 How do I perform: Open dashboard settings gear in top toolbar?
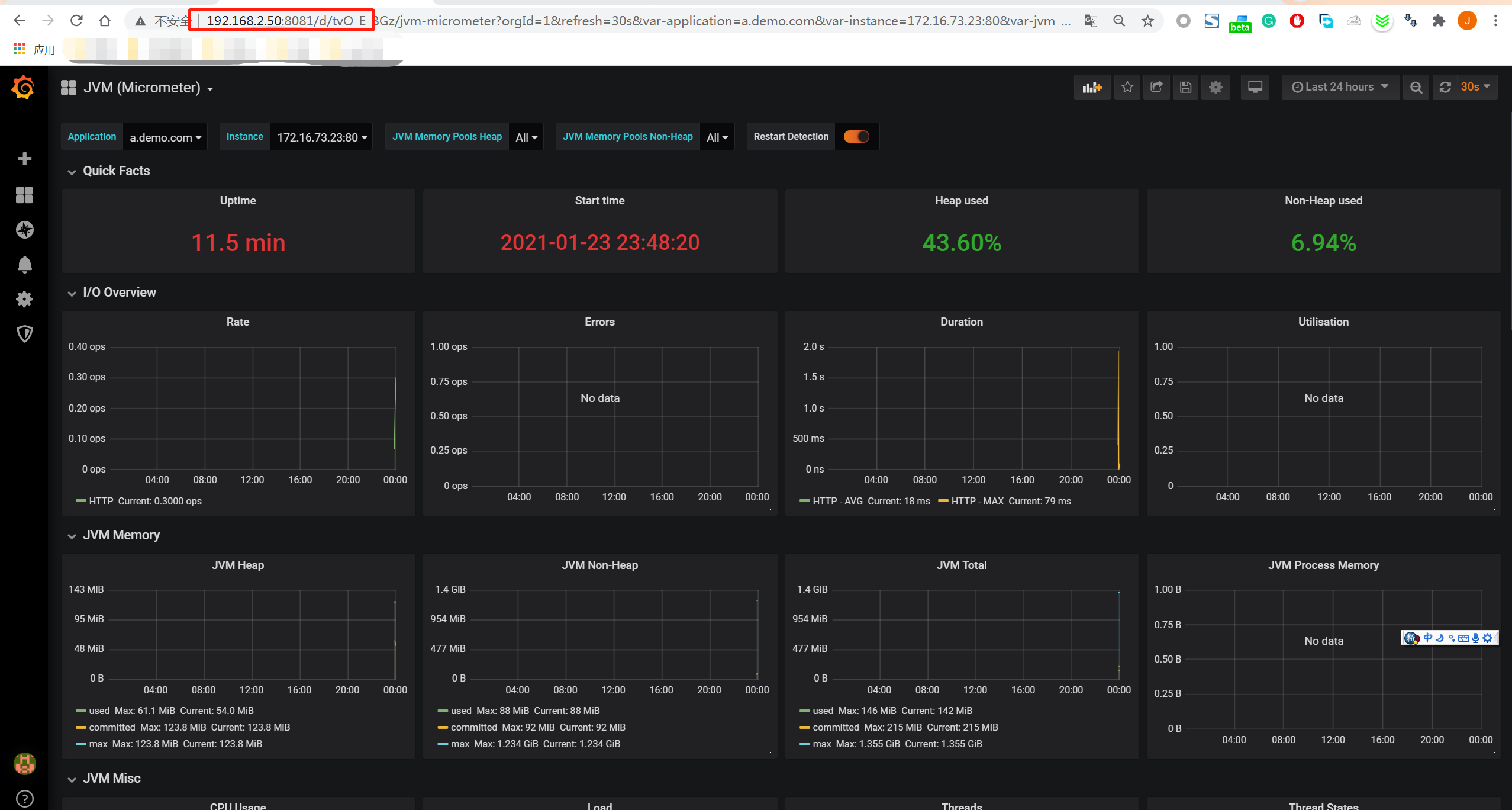(x=1216, y=88)
